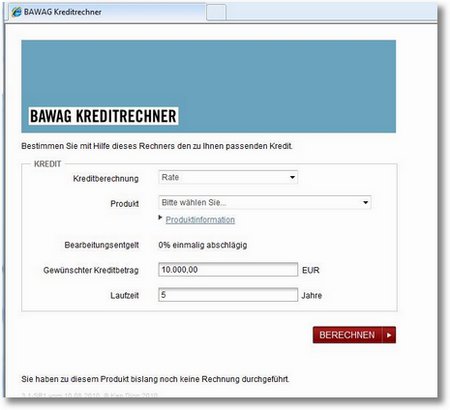Focus the Gewünschter Kreditbetrag input field
Viewport: 450px width, 410px height.
(228, 269)
